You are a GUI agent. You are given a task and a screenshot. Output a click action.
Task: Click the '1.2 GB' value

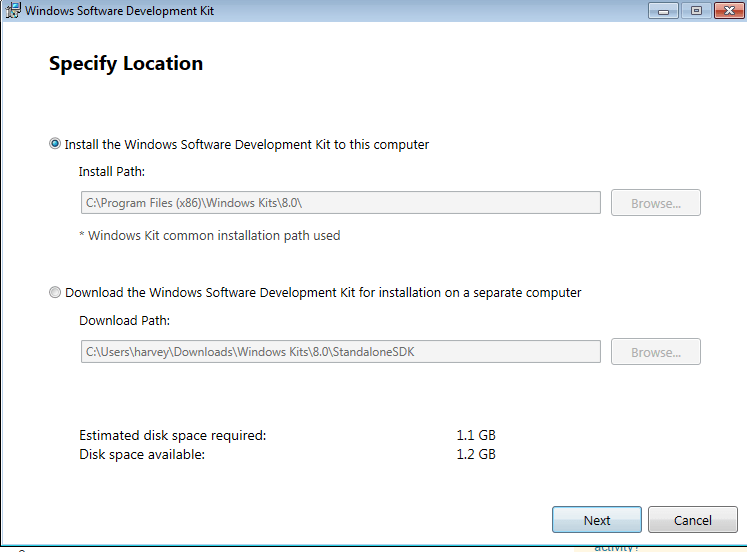tap(476, 454)
